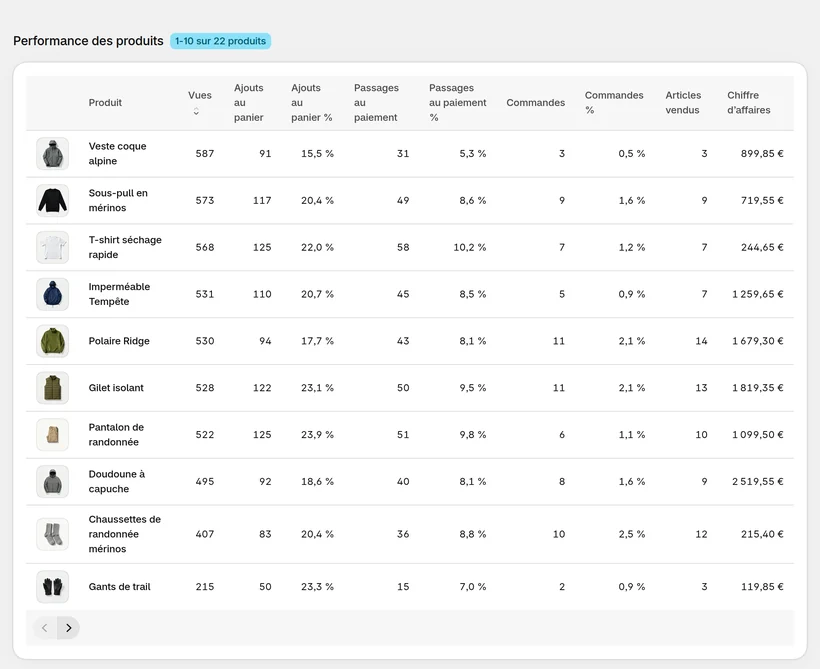Open Polaire Ridge green fleece thumbnail

pyautogui.click(x=52, y=341)
